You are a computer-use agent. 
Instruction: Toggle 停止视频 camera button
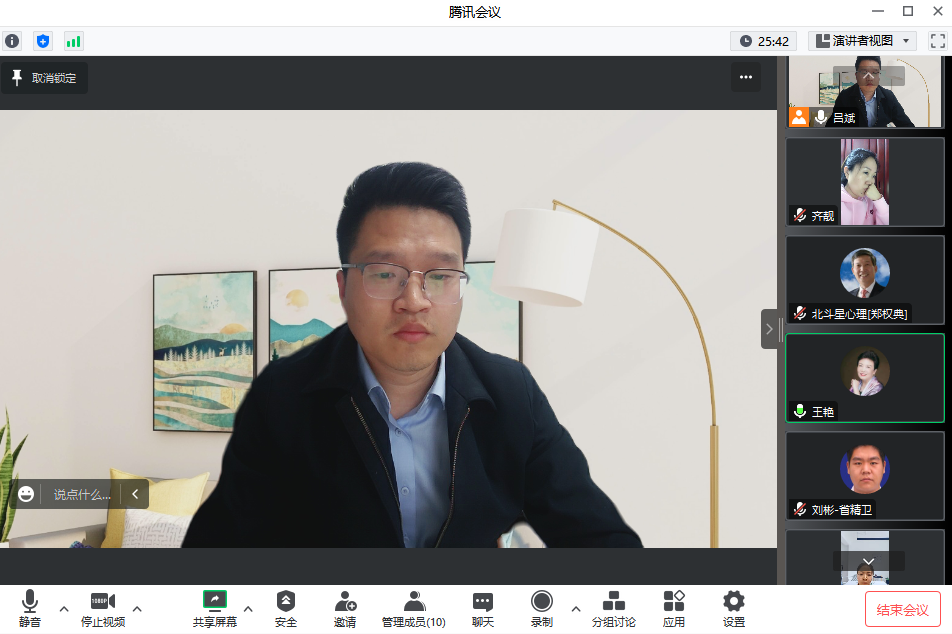[x=103, y=609]
